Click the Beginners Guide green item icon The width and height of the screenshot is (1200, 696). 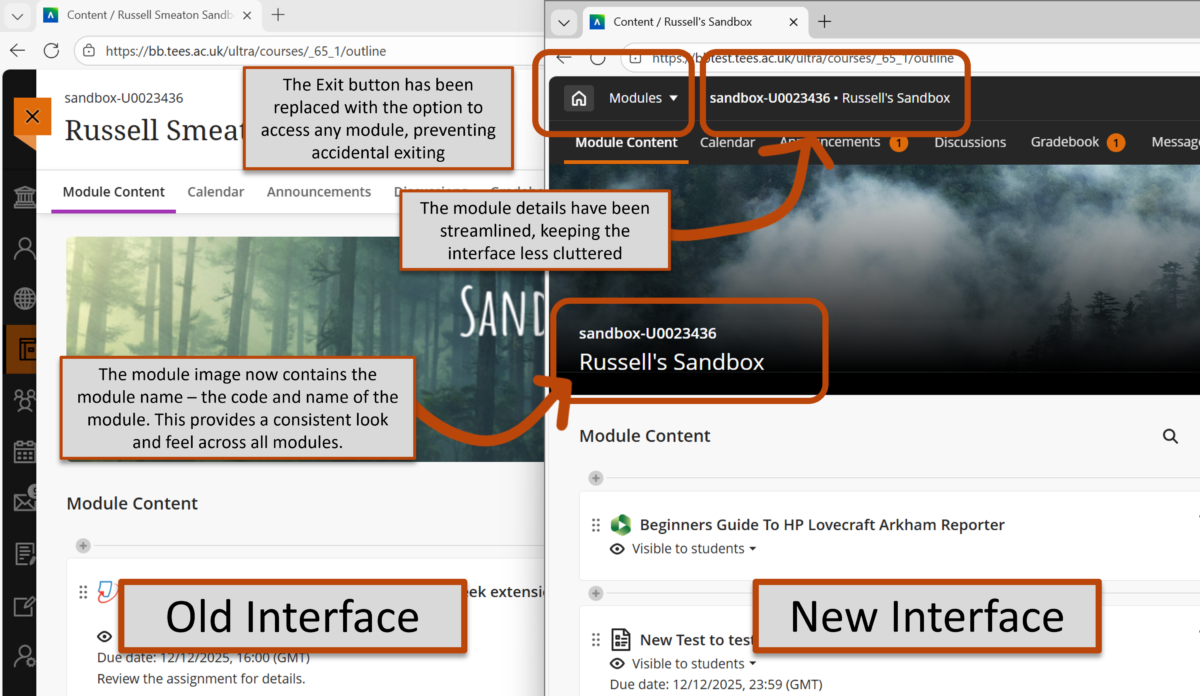tap(621, 525)
